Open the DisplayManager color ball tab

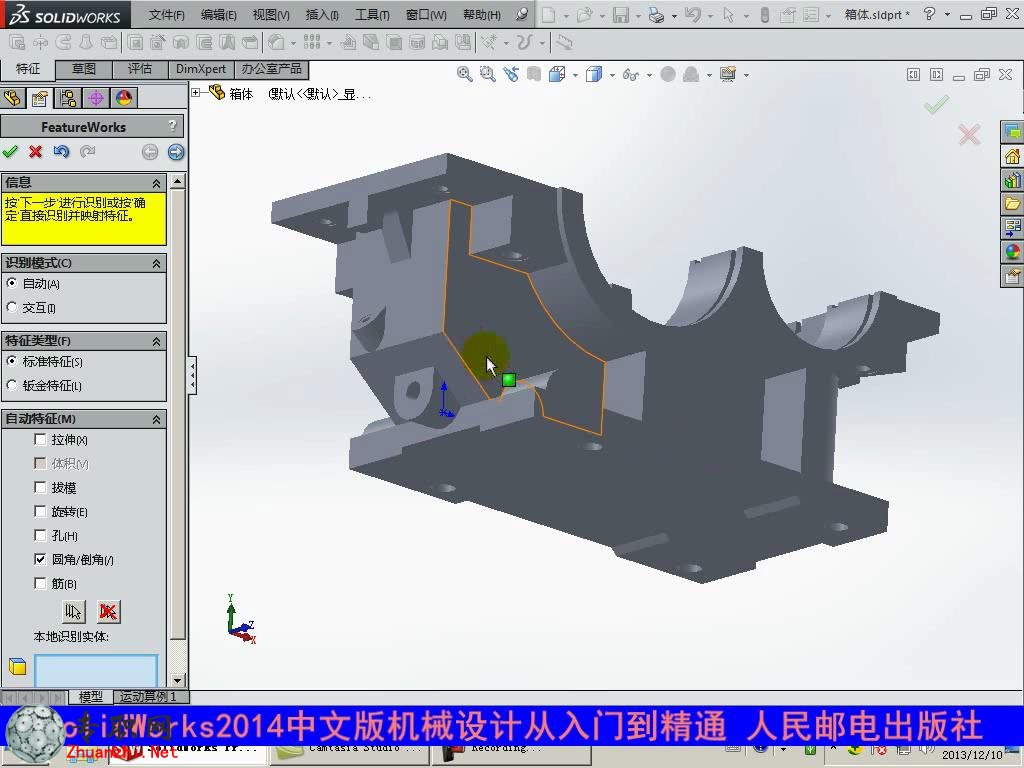point(124,98)
